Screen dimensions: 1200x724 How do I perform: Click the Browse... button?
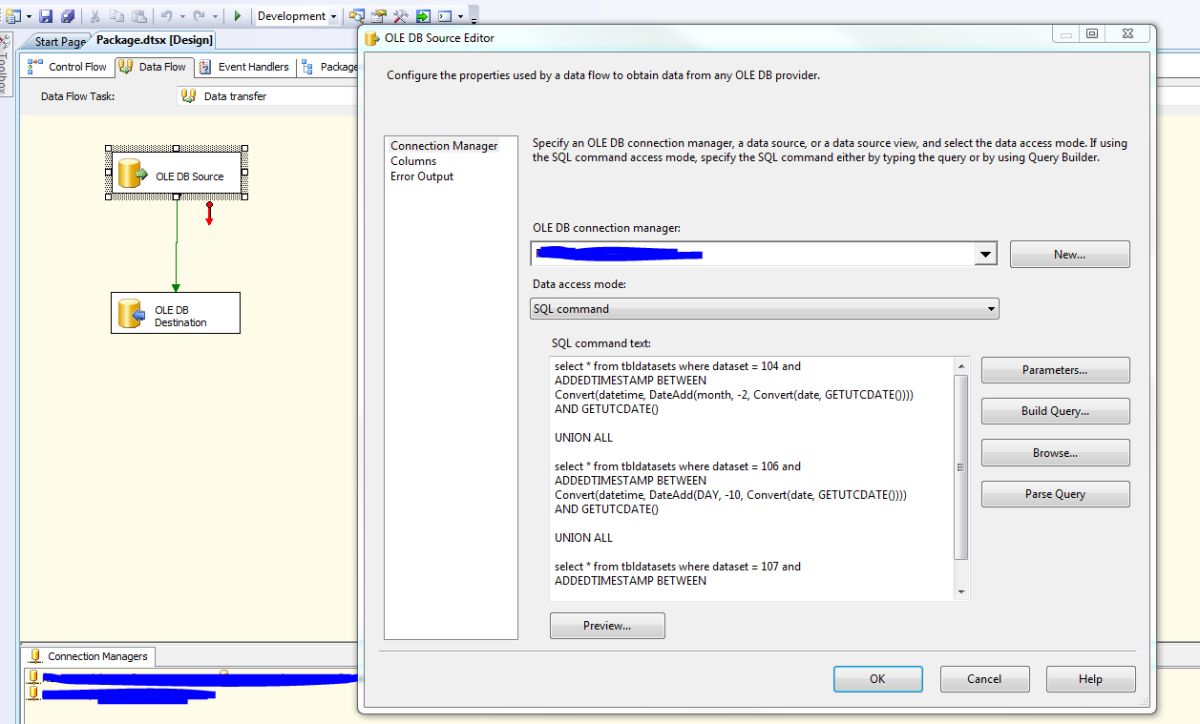click(x=1055, y=453)
